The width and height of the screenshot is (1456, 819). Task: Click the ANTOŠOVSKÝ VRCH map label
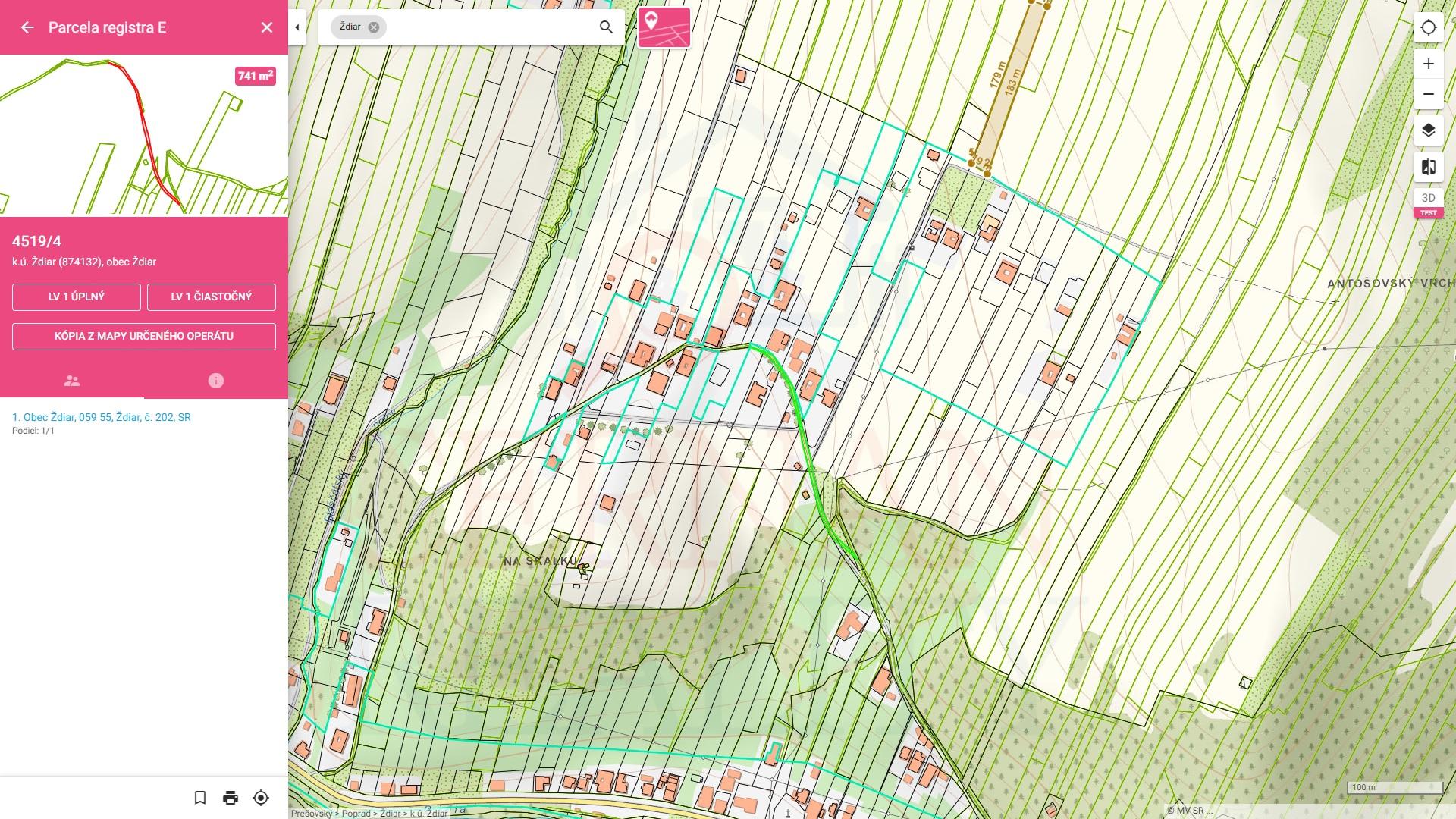[x=1391, y=284]
